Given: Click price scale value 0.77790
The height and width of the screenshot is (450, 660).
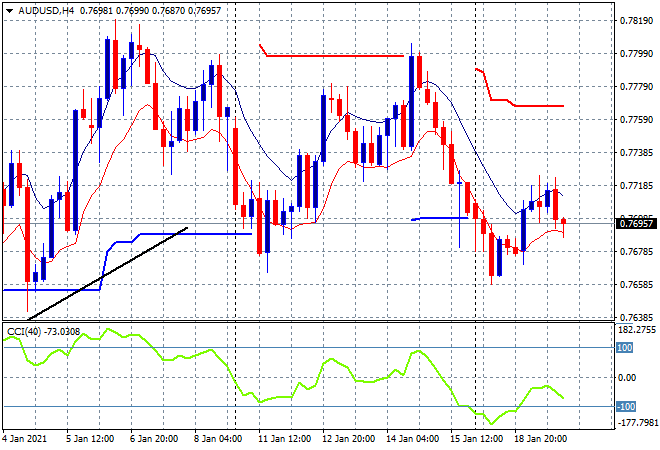Looking at the screenshot, I should coord(636,87).
